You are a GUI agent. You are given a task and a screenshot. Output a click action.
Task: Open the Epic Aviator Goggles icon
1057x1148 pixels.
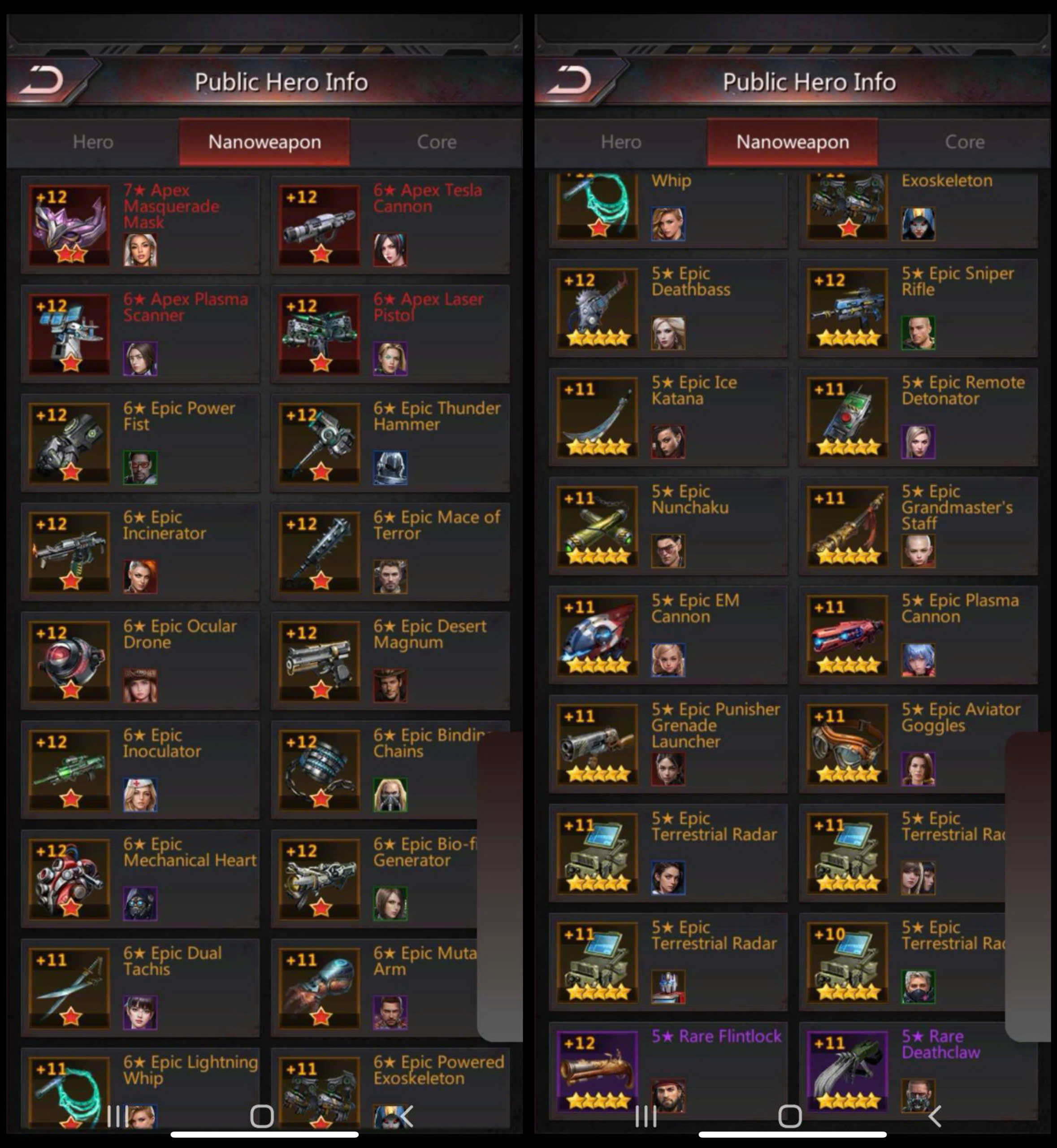847,744
